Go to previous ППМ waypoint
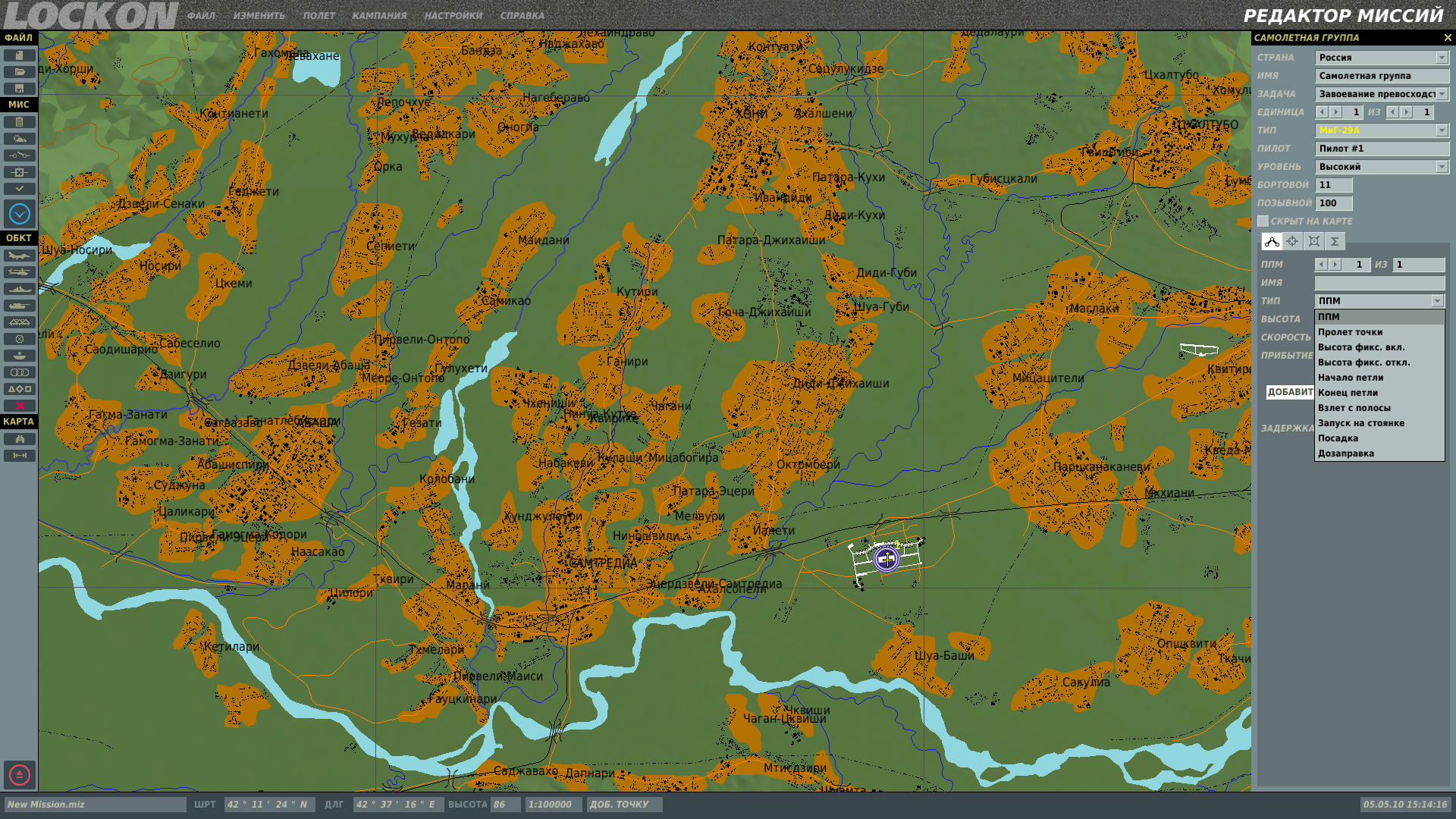1456x819 pixels. coord(1322,265)
